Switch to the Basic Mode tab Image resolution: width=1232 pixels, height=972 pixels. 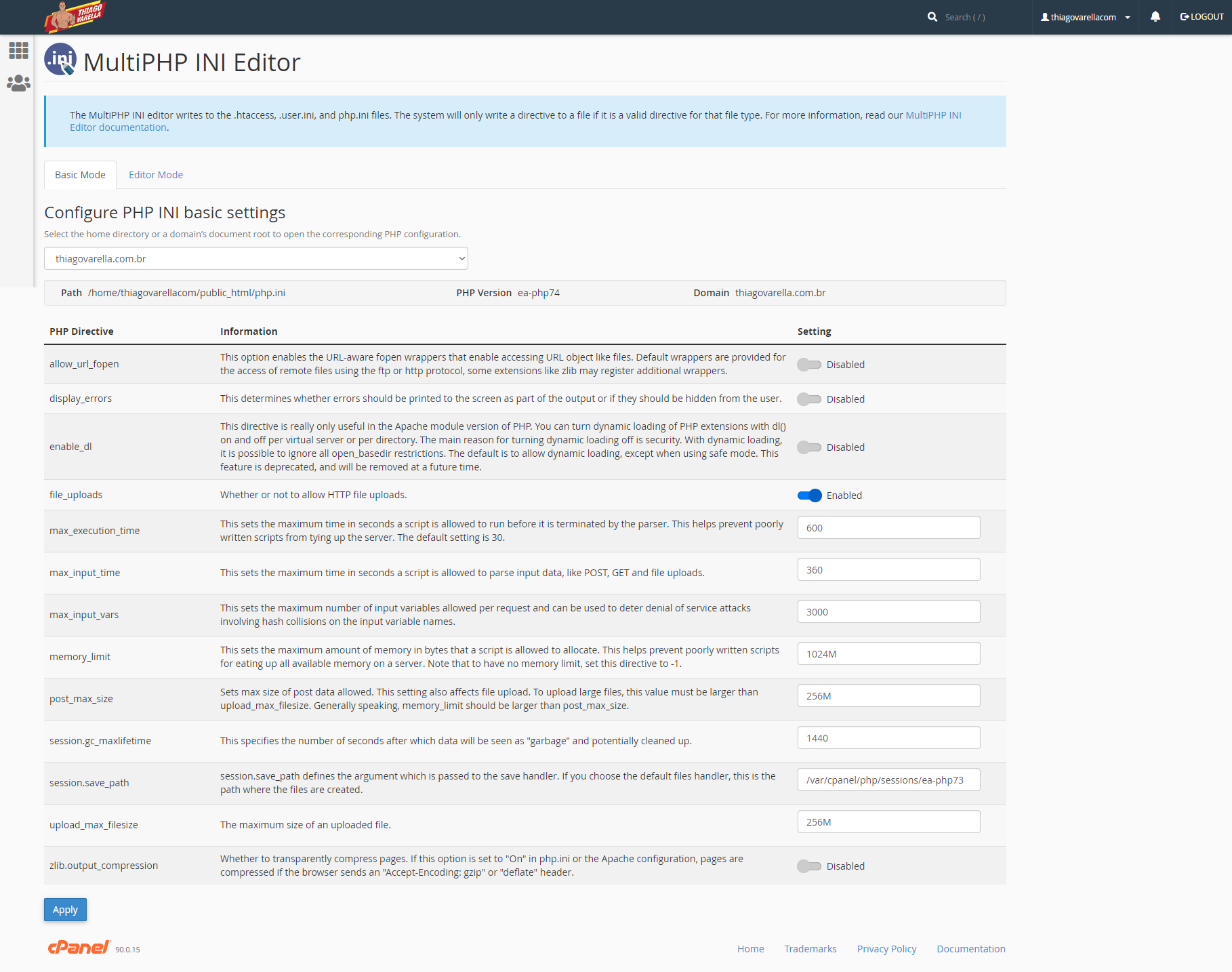(80, 175)
